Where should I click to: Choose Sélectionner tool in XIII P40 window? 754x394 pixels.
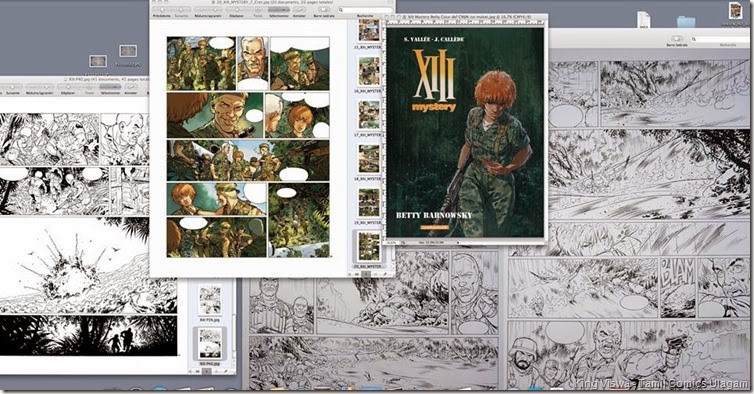110,88
